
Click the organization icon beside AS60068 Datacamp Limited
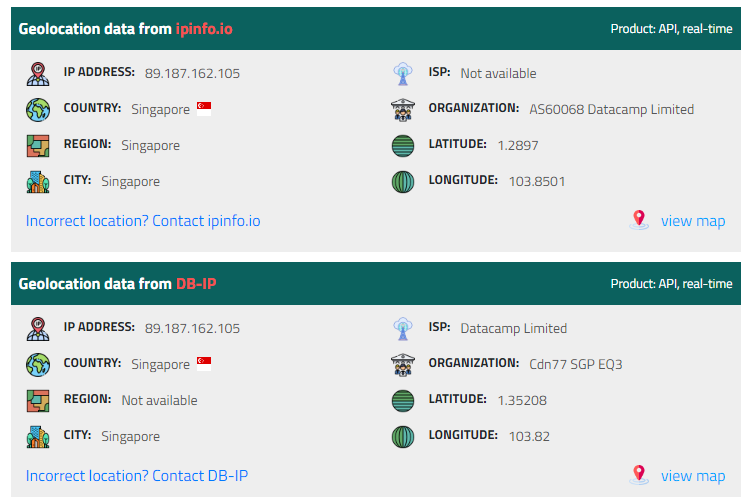click(402, 109)
